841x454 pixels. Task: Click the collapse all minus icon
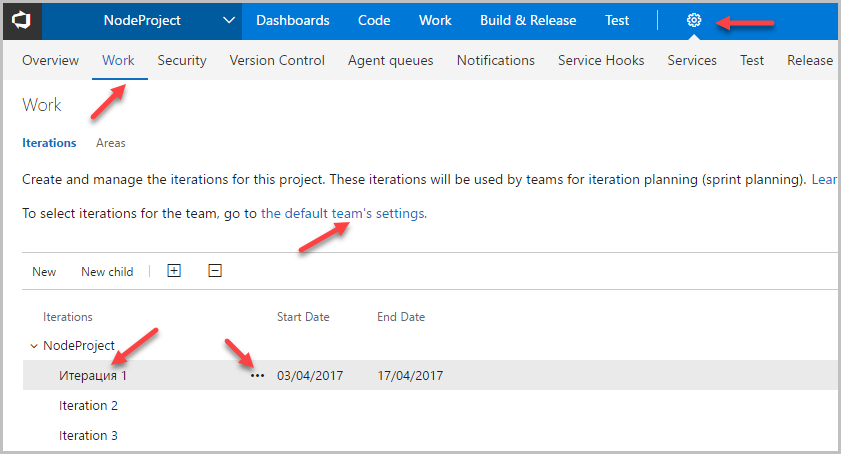coord(214,271)
